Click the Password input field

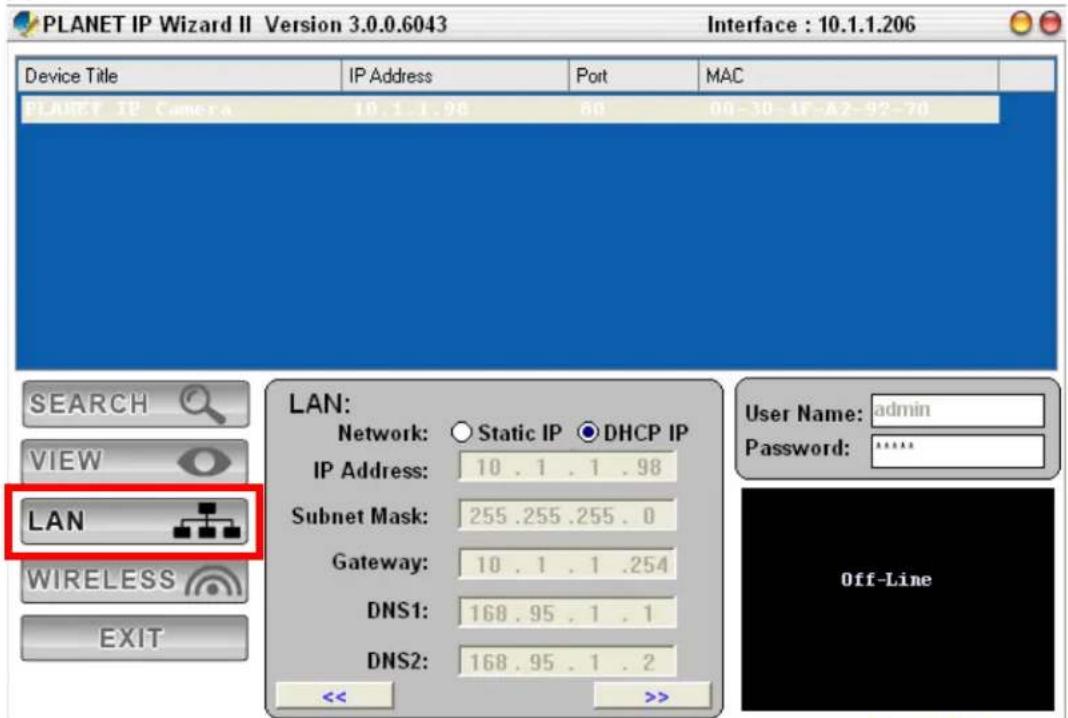pyautogui.click(x=957, y=451)
